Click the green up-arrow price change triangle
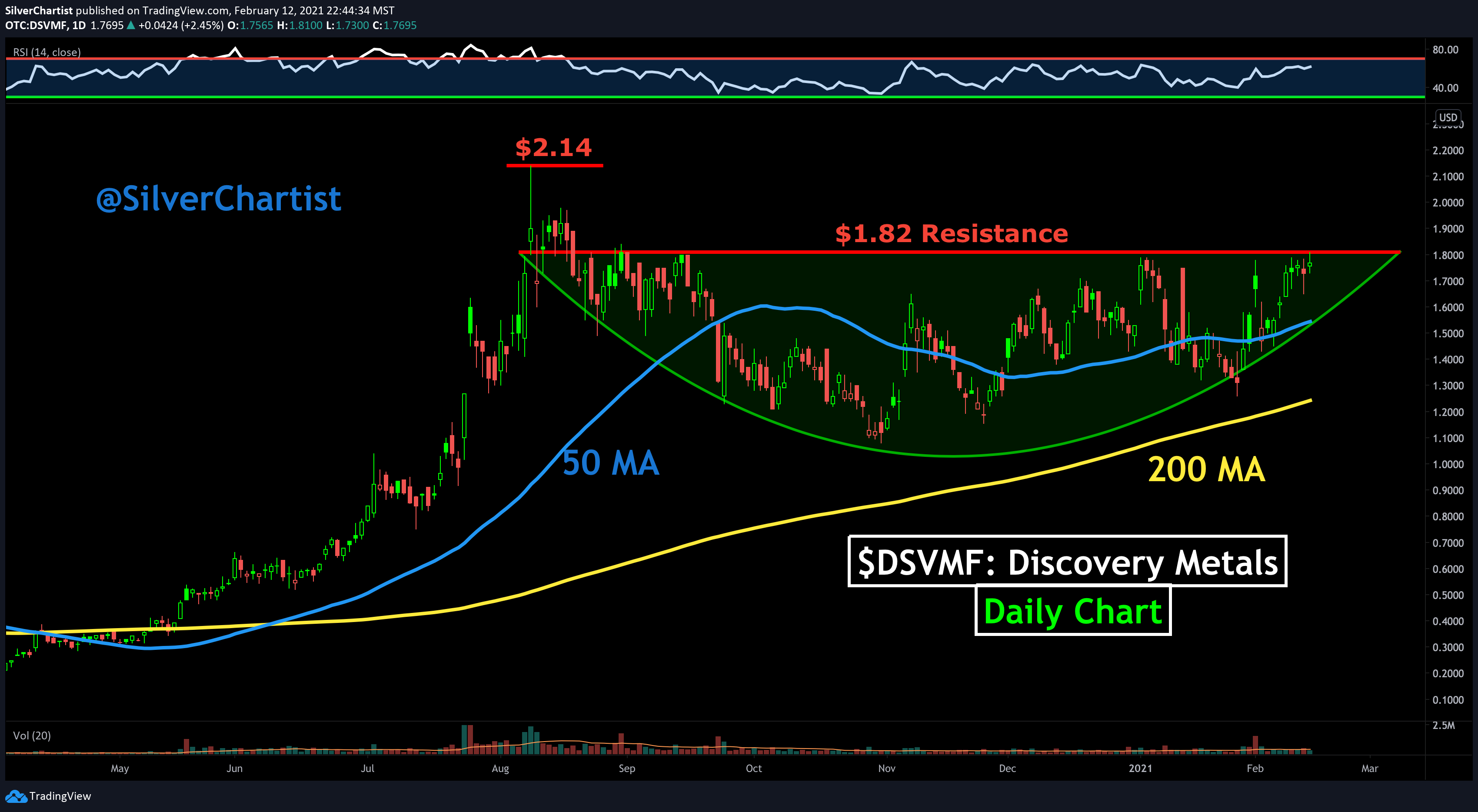The width and height of the screenshot is (1478, 812). tap(131, 25)
